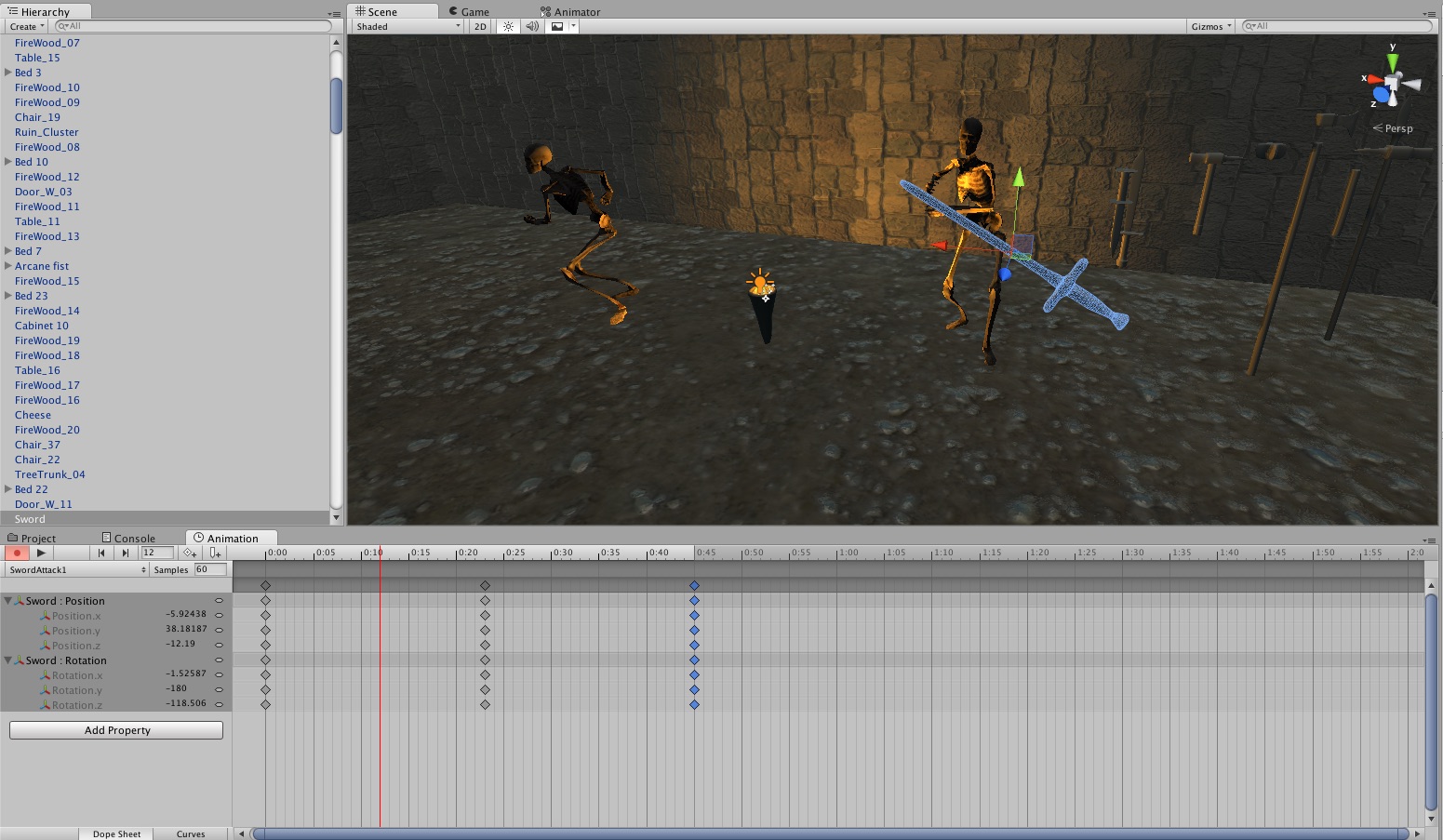Click the Add Property button

(116, 730)
